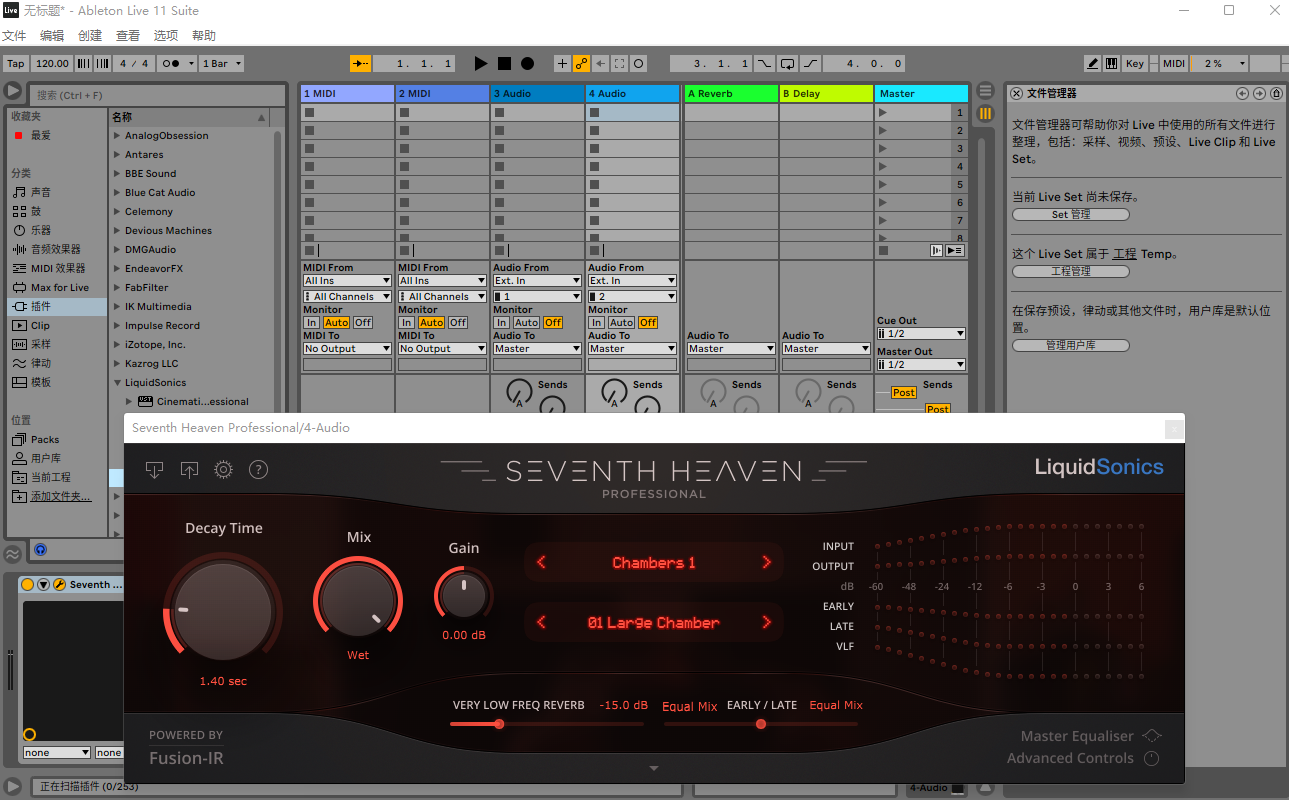Toggle Punch-Out switch
The image size is (1289, 800).
810,63
